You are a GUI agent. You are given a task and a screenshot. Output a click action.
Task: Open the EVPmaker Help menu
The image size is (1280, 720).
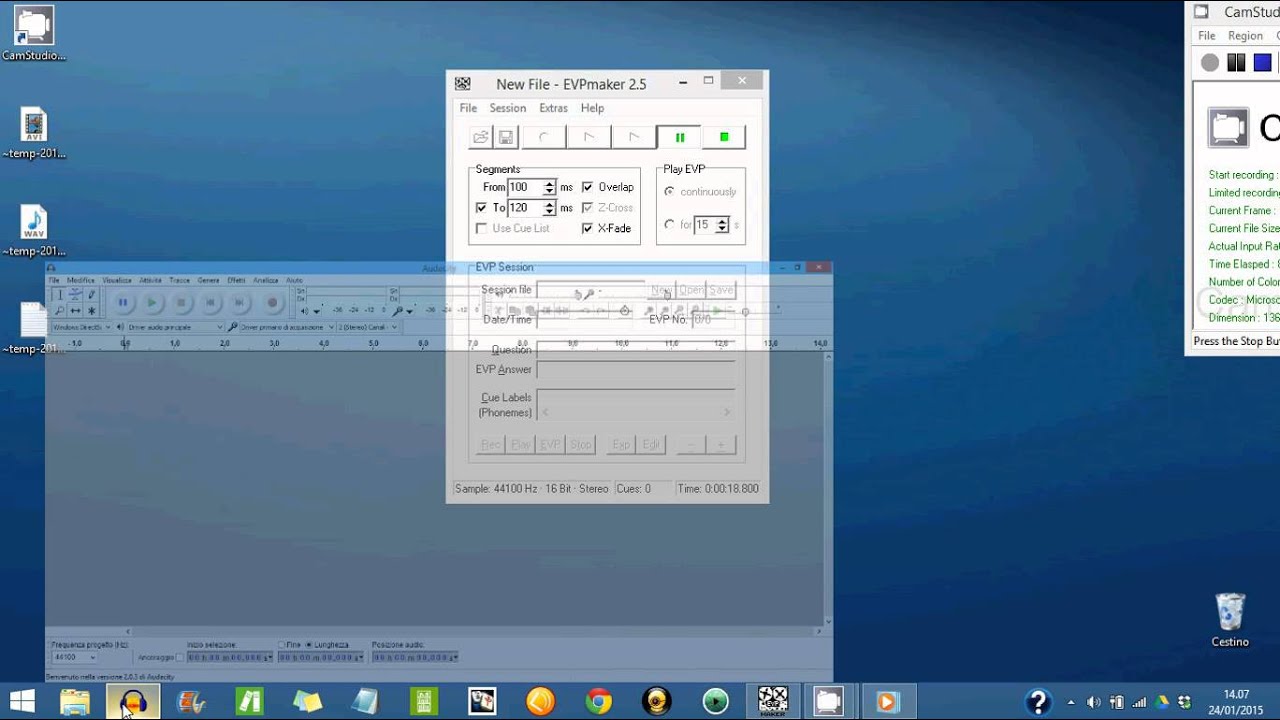tap(592, 108)
